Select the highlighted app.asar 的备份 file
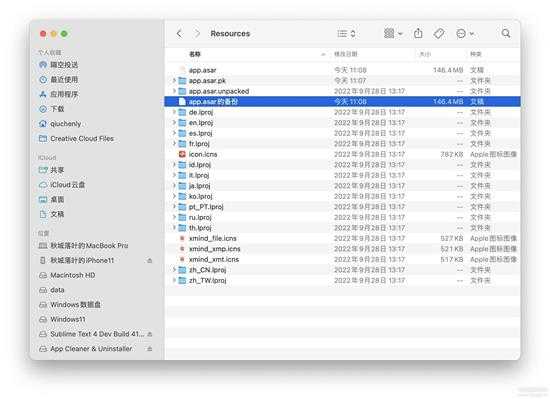The image size is (550, 399). [342, 102]
